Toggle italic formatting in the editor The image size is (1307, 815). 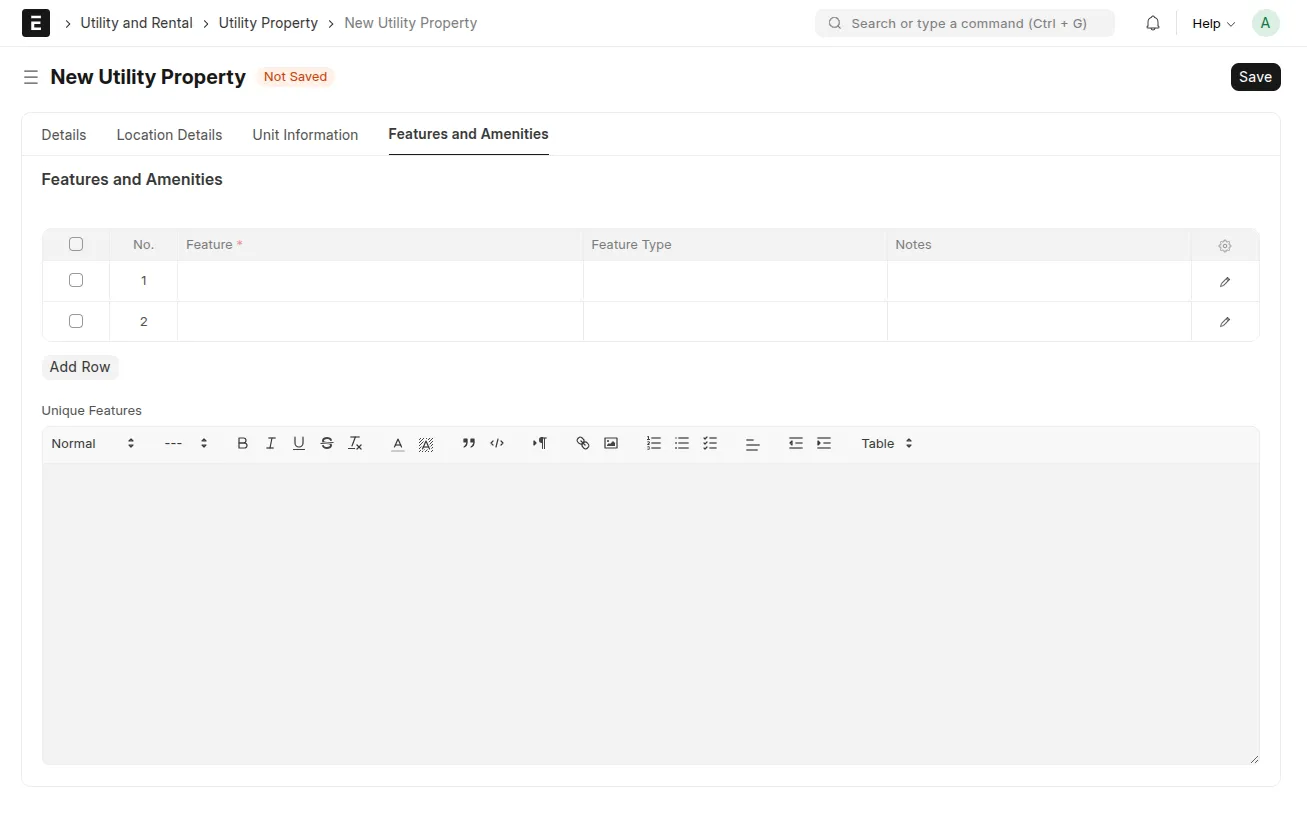[270, 443]
